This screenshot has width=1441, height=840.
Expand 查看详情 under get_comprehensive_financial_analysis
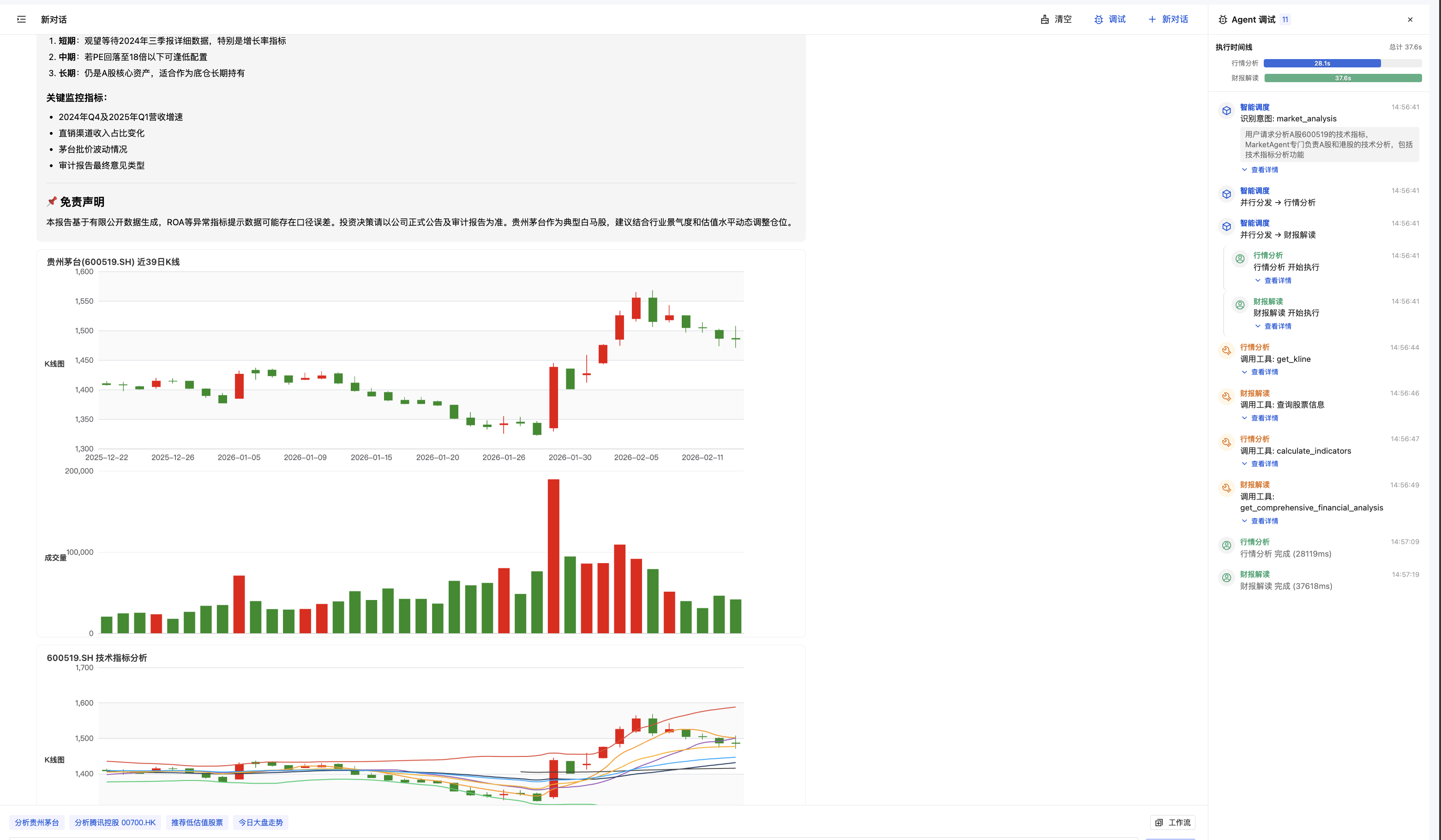[x=1260, y=521]
